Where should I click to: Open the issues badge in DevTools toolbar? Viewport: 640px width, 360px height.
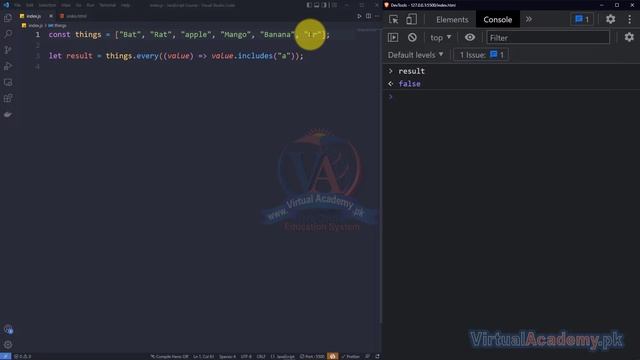pyautogui.click(x=582, y=19)
